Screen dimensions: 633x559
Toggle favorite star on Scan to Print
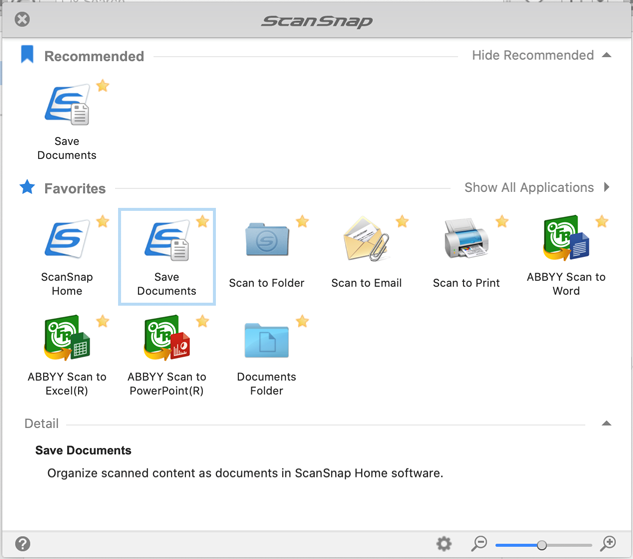coord(502,221)
